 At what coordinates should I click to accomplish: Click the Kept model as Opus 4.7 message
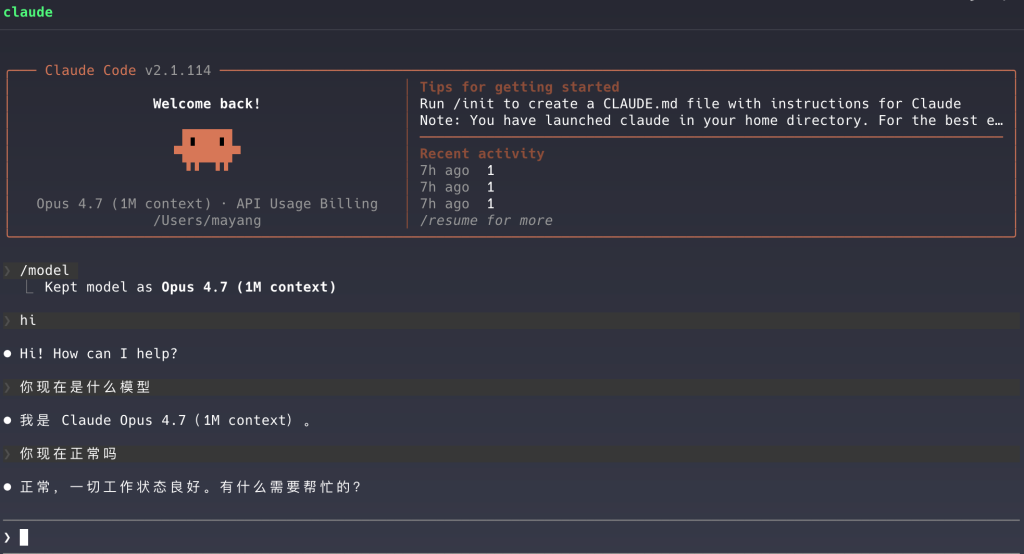coord(190,287)
